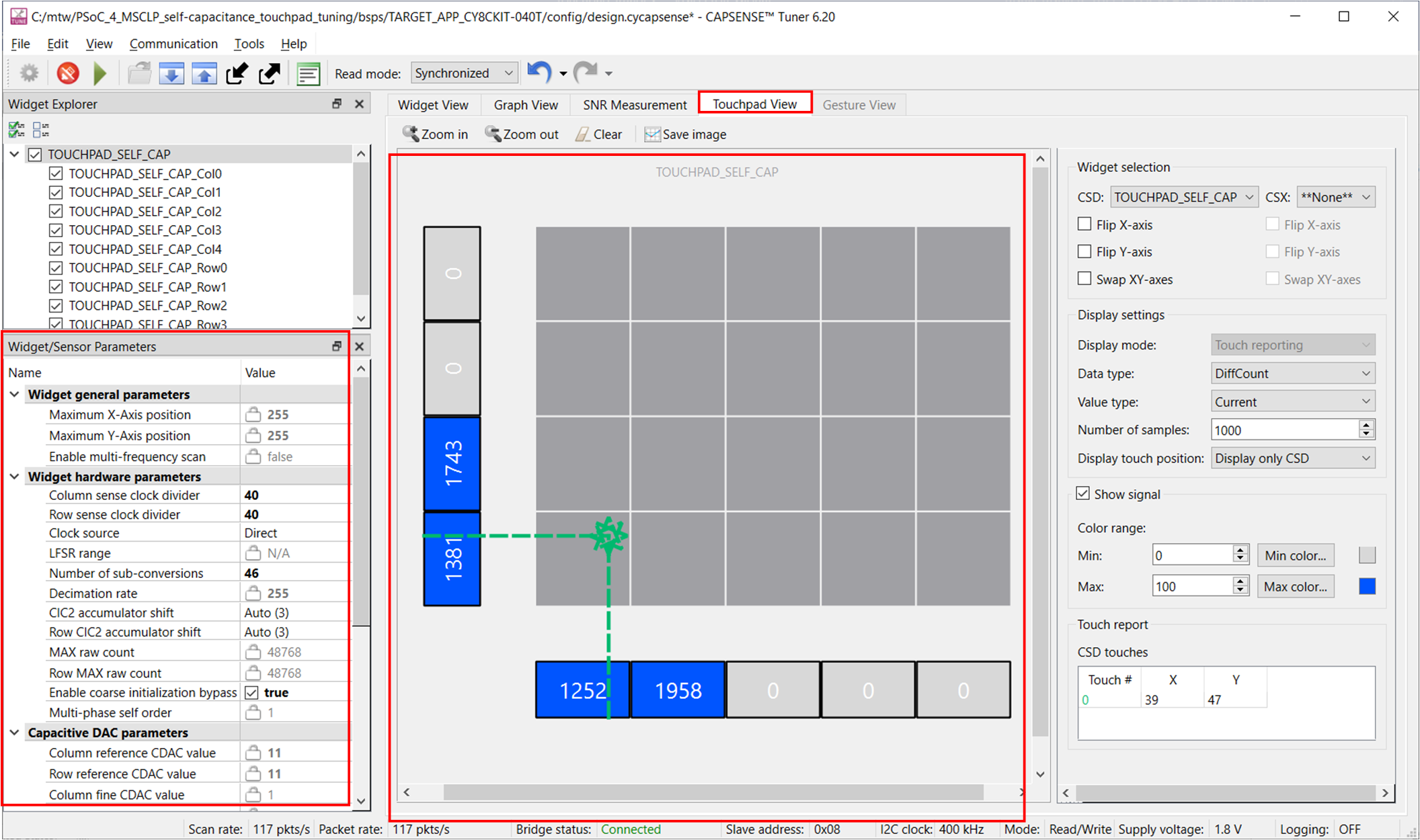
Task: Float the Widget/Sensor Parameters panel
Action: 337,346
